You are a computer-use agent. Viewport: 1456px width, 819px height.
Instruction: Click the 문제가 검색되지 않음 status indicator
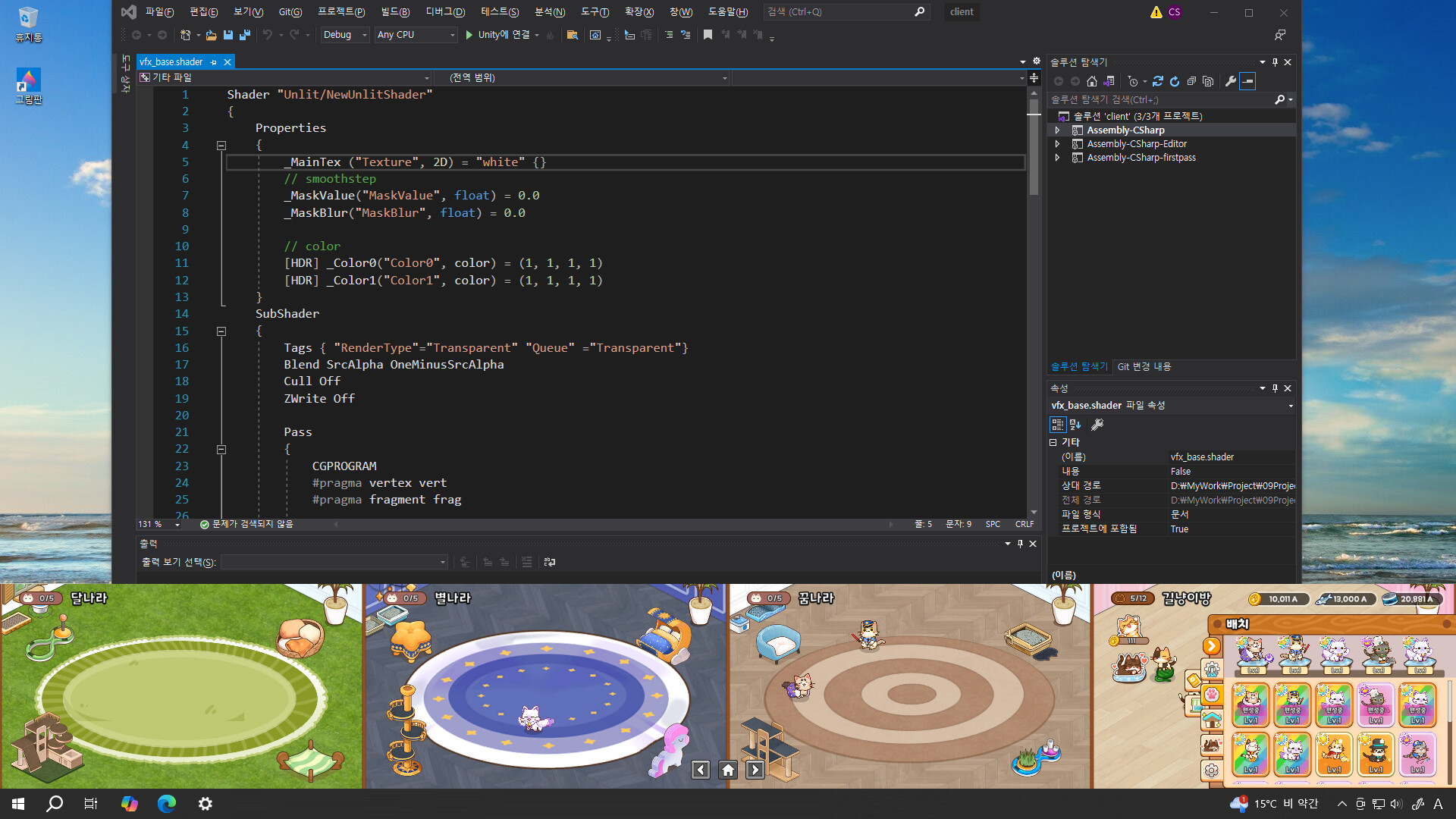[x=246, y=524]
